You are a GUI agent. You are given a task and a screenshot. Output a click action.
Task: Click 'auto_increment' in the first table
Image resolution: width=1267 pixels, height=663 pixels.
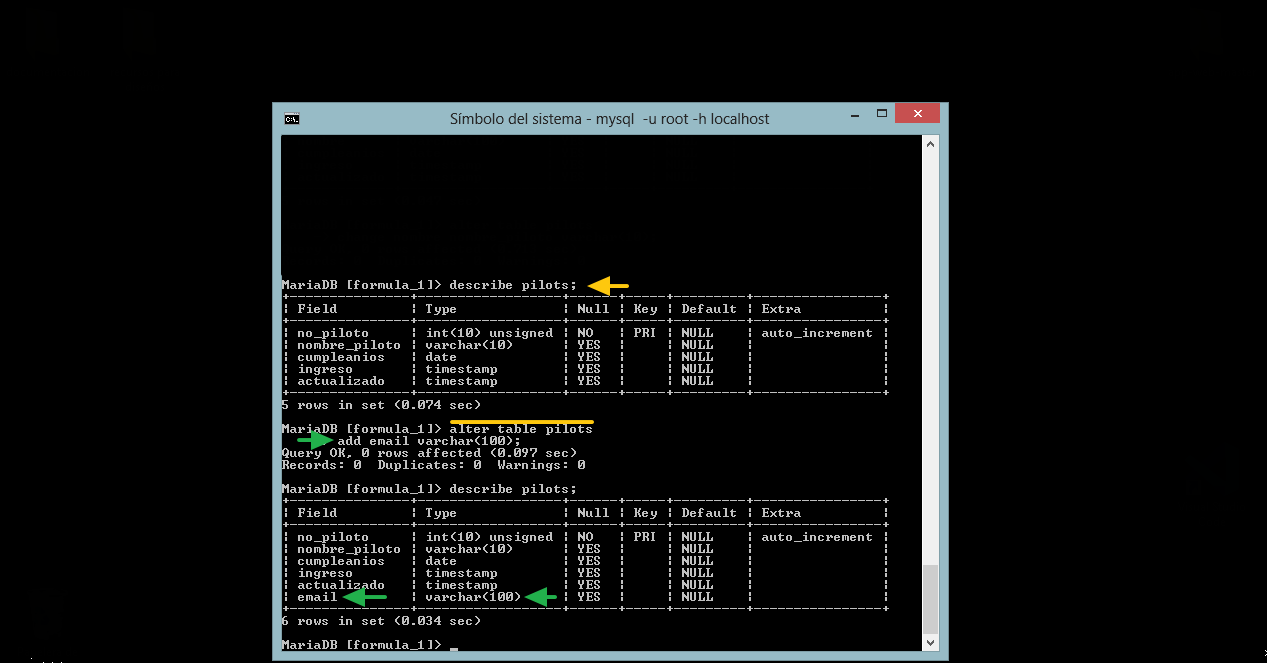pyautogui.click(x=816, y=333)
